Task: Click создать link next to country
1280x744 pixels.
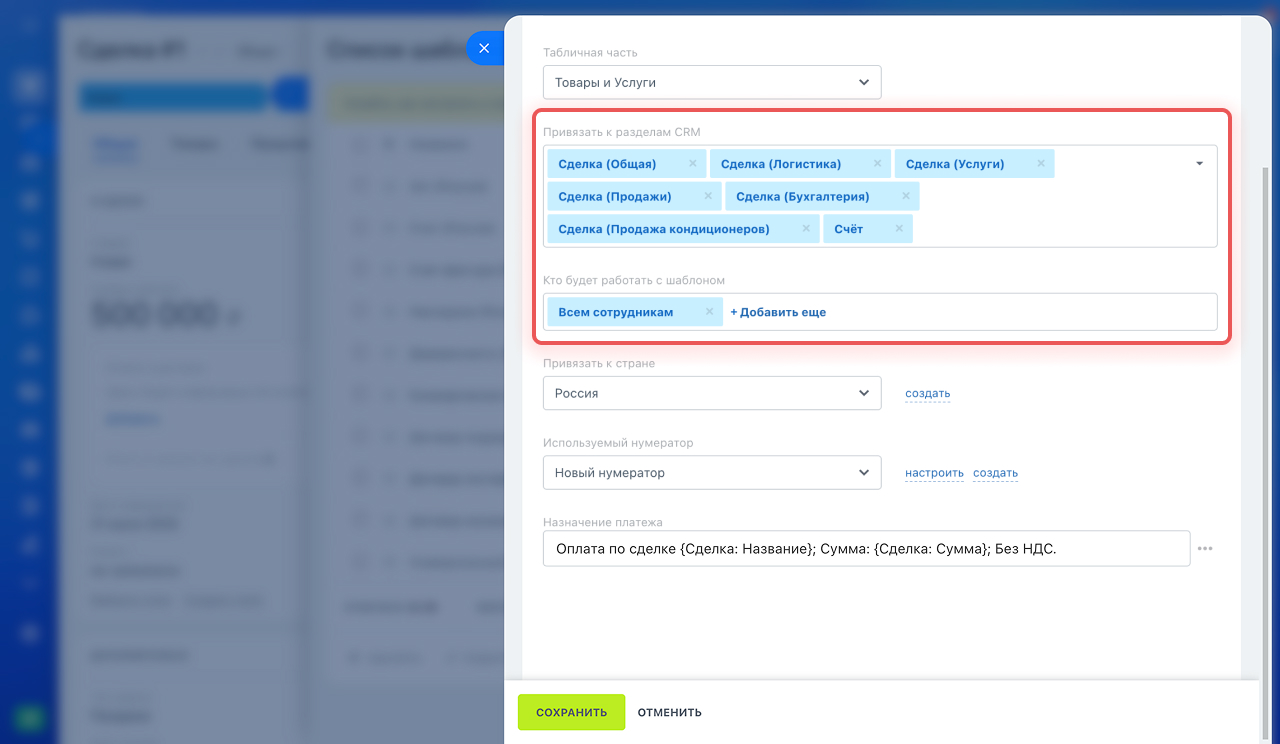Action: 927,393
